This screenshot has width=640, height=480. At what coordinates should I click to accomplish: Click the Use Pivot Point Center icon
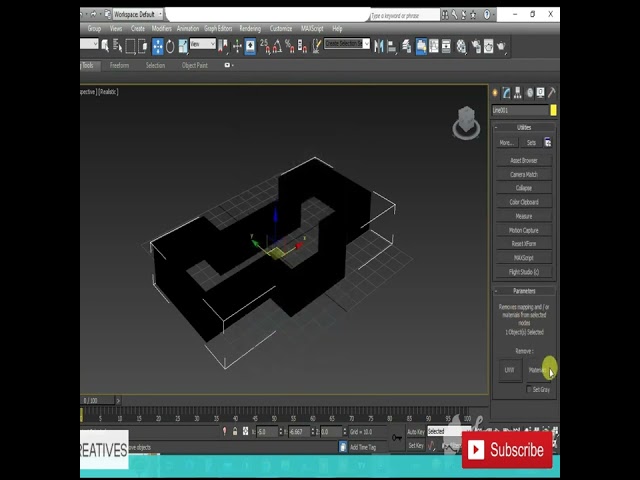tap(223, 46)
